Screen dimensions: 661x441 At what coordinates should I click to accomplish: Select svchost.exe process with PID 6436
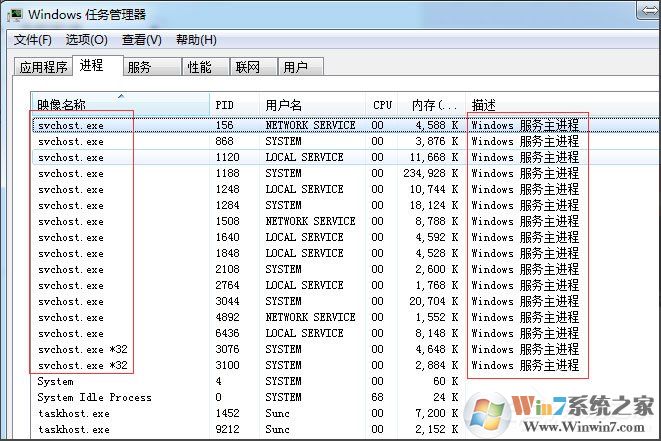click(346, 333)
